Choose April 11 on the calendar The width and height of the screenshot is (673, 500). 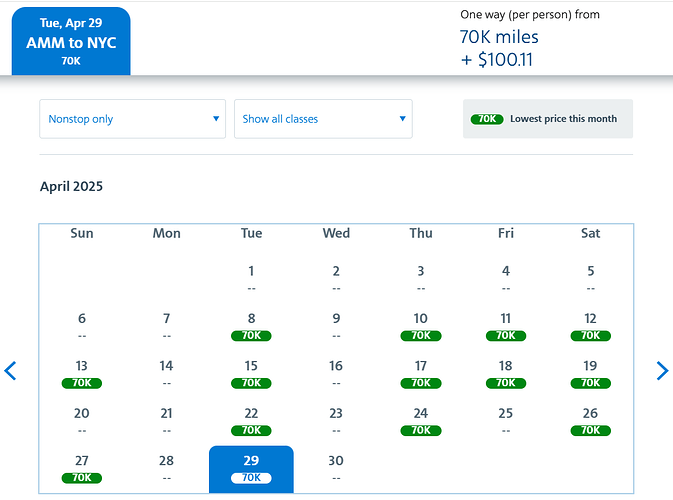tap(506, 327)
